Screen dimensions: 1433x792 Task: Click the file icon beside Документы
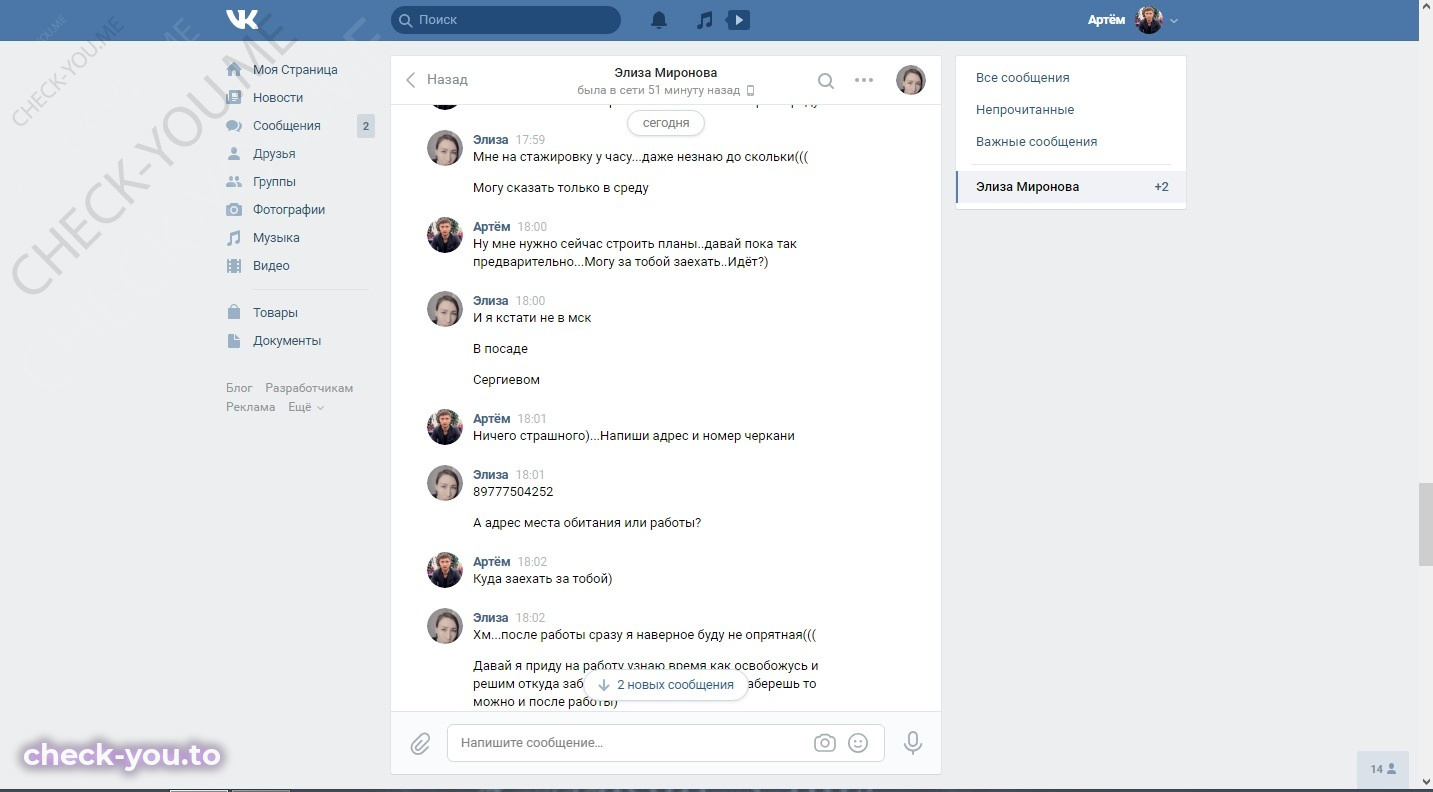click(234, 341)
